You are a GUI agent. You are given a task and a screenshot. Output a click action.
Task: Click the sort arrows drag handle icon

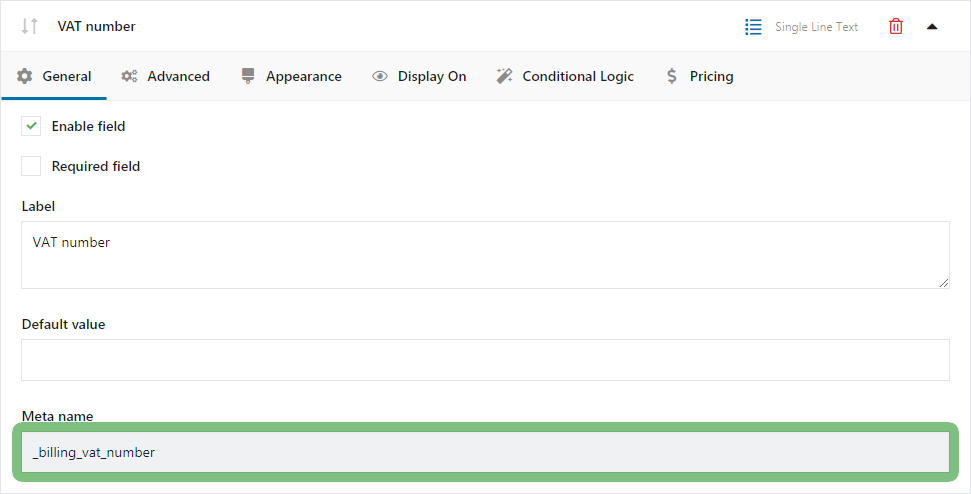coord(30,26)
